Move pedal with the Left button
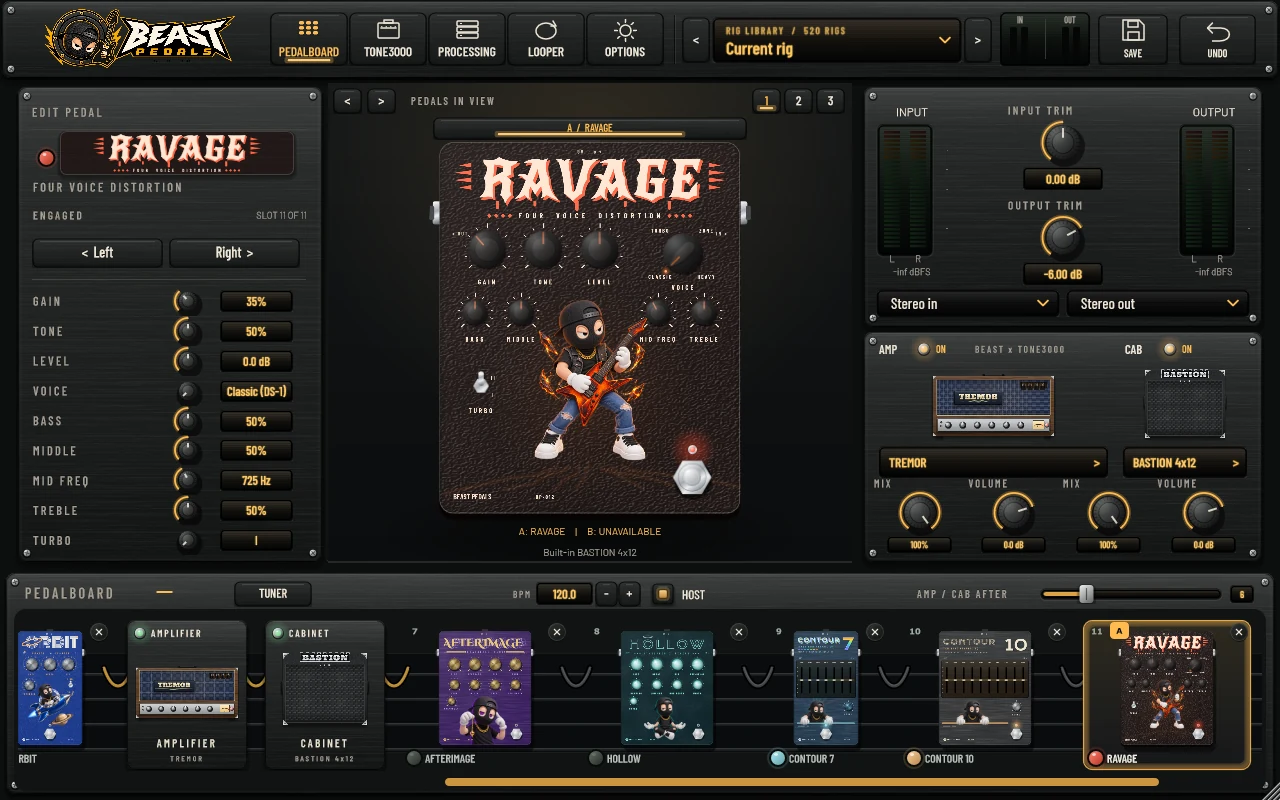This screenshot has width=1280, height=800. pos(97,253)
